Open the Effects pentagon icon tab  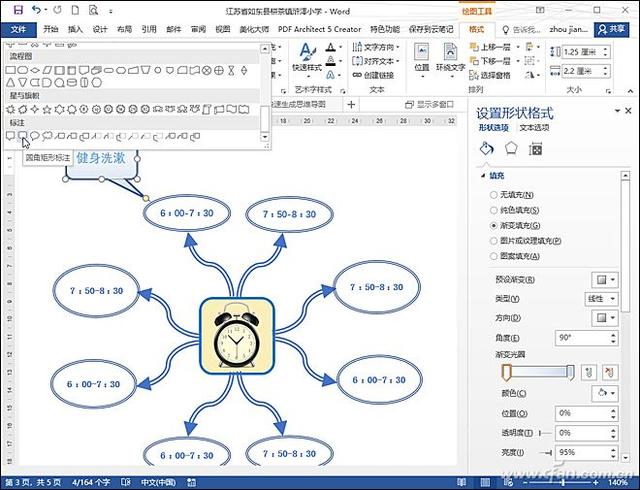click(x=510, y=149)
